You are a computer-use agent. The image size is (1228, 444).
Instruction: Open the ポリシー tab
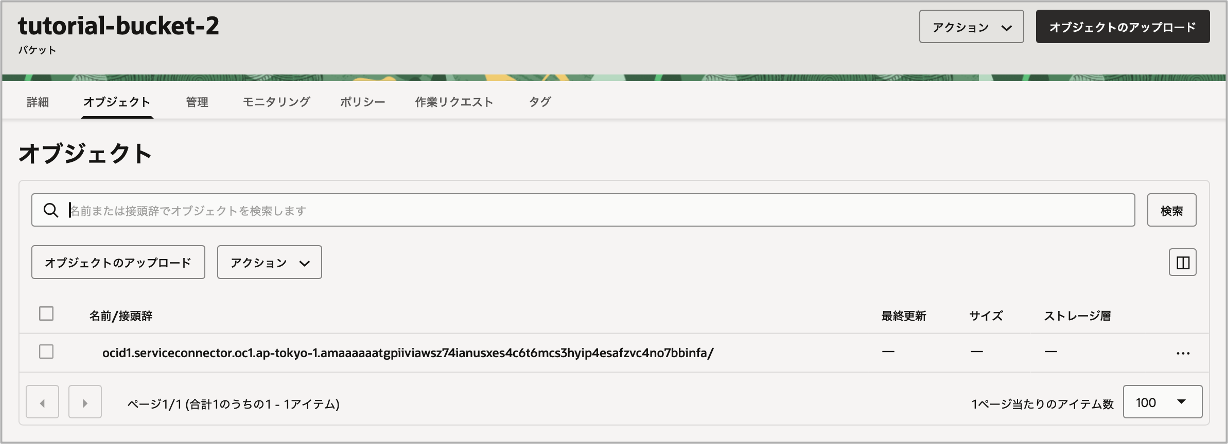point(362,102)
